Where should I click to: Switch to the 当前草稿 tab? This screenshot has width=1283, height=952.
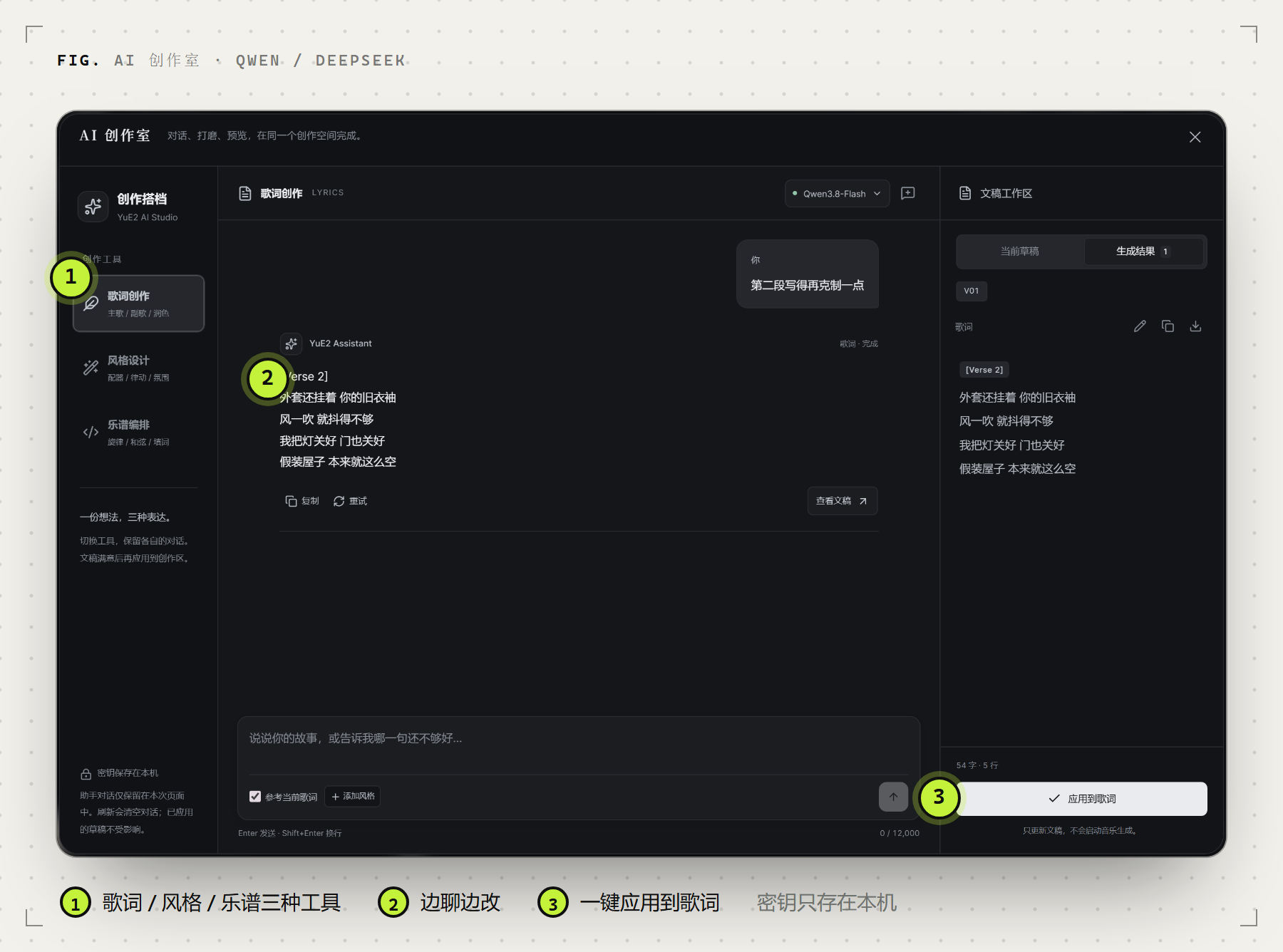pos(1019,252)
